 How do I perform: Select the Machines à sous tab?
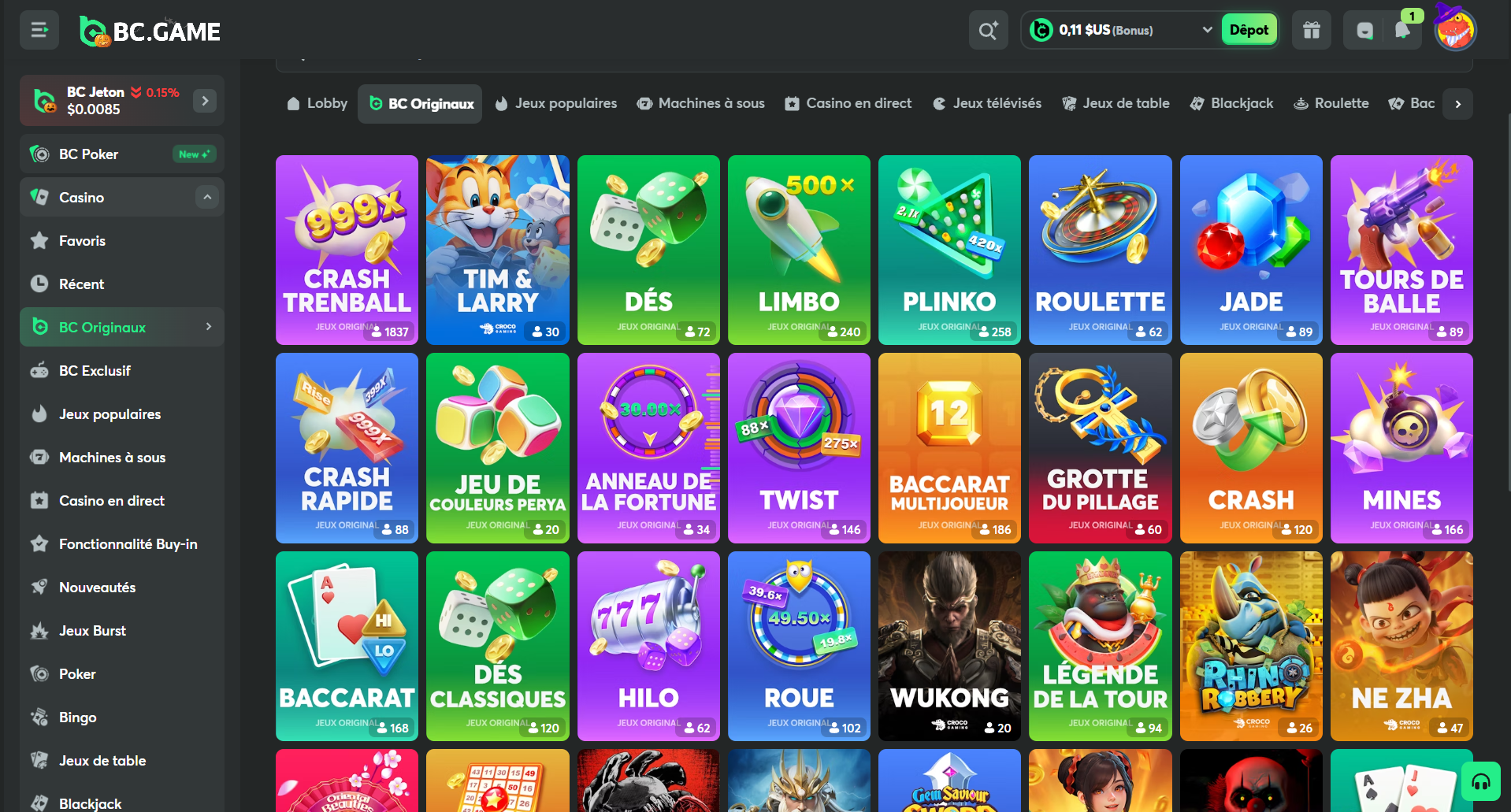point(700,103)
